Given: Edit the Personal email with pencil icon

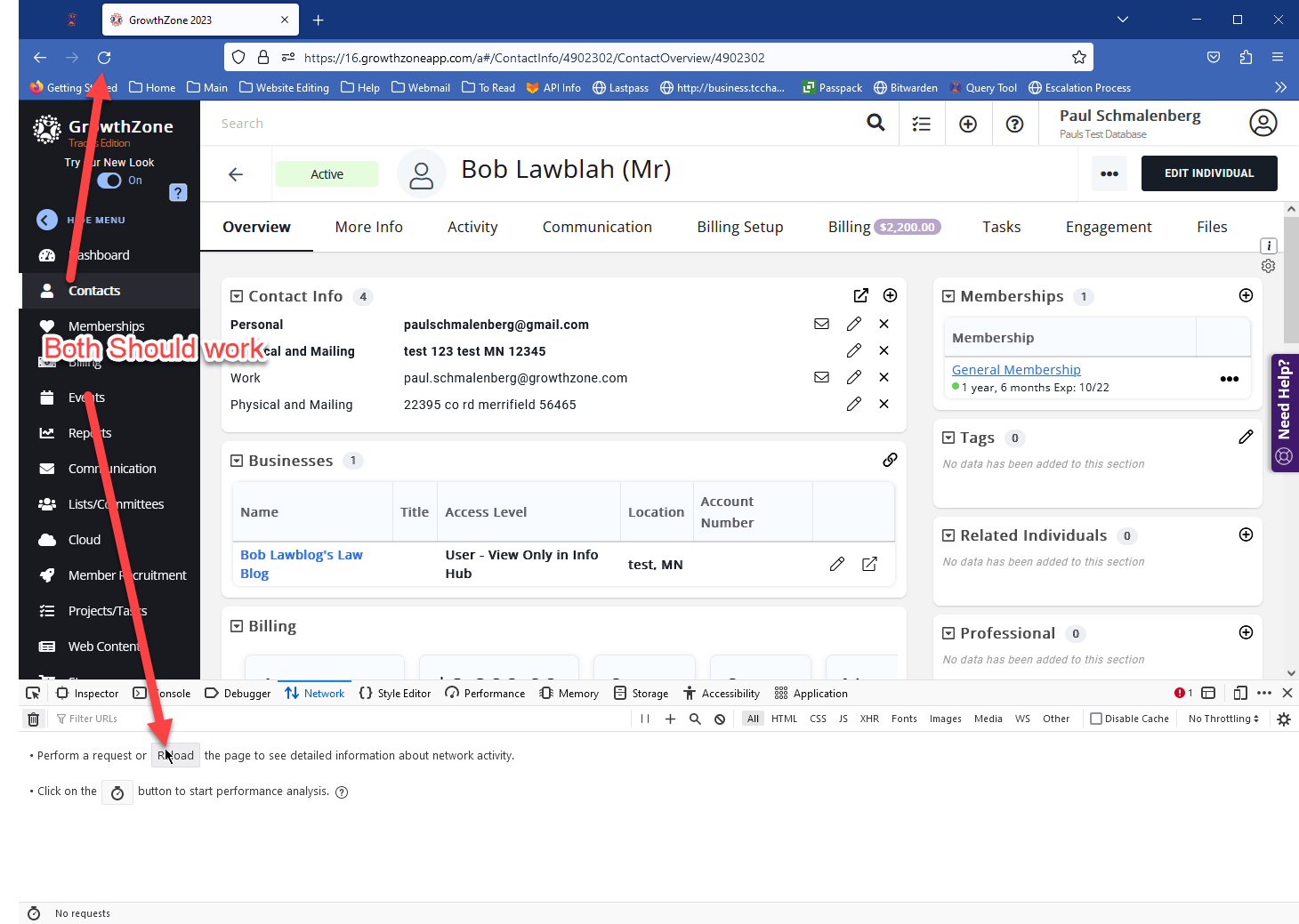Looking at the screenshot, I should coord(853,324).
